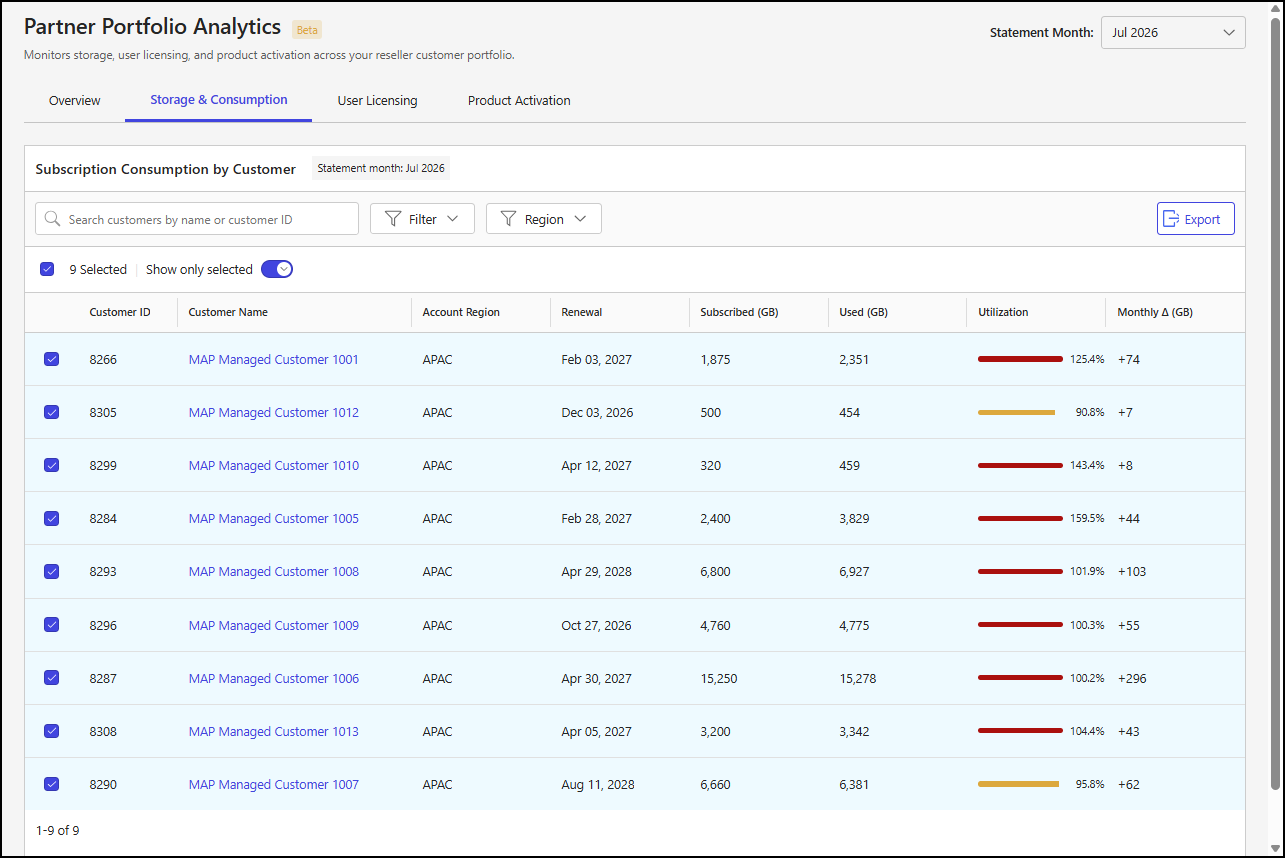Click monthly delta '+103'
The image size is (1285, 858).
1132,571
